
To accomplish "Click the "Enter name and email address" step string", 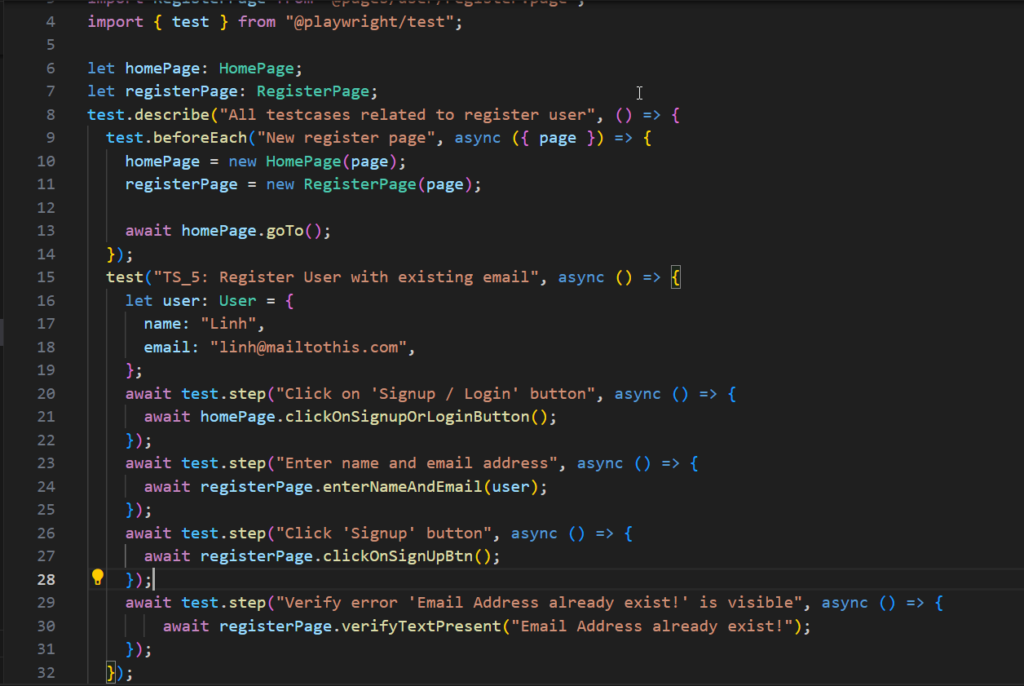I will point(415,463).
